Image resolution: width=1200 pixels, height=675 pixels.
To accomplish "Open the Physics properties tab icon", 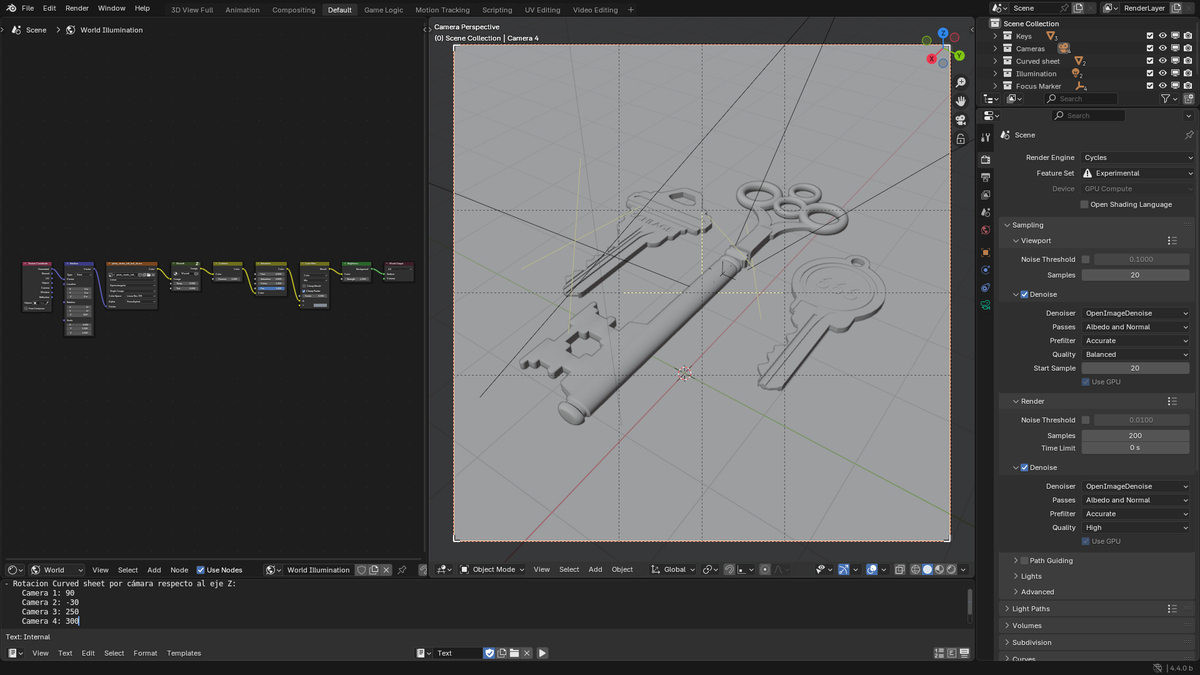I will pyautogui.click(x=986, y=270).
